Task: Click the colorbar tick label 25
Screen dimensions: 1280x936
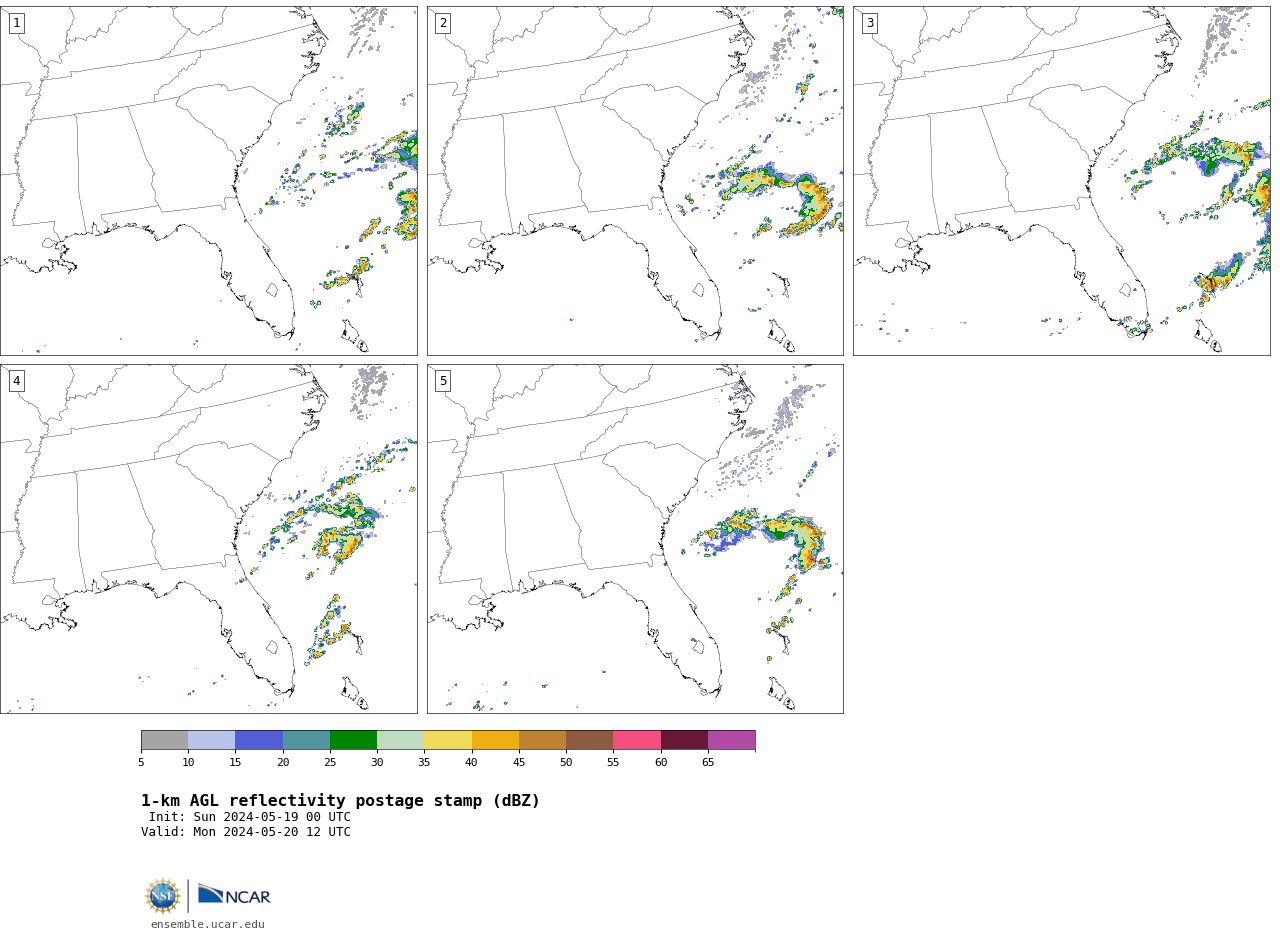Action: pos(330,763)
